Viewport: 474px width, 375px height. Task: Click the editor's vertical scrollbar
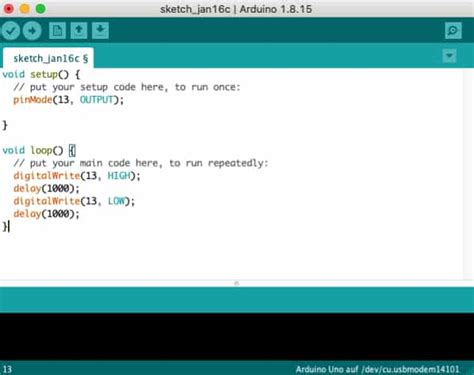click(468, 174)
